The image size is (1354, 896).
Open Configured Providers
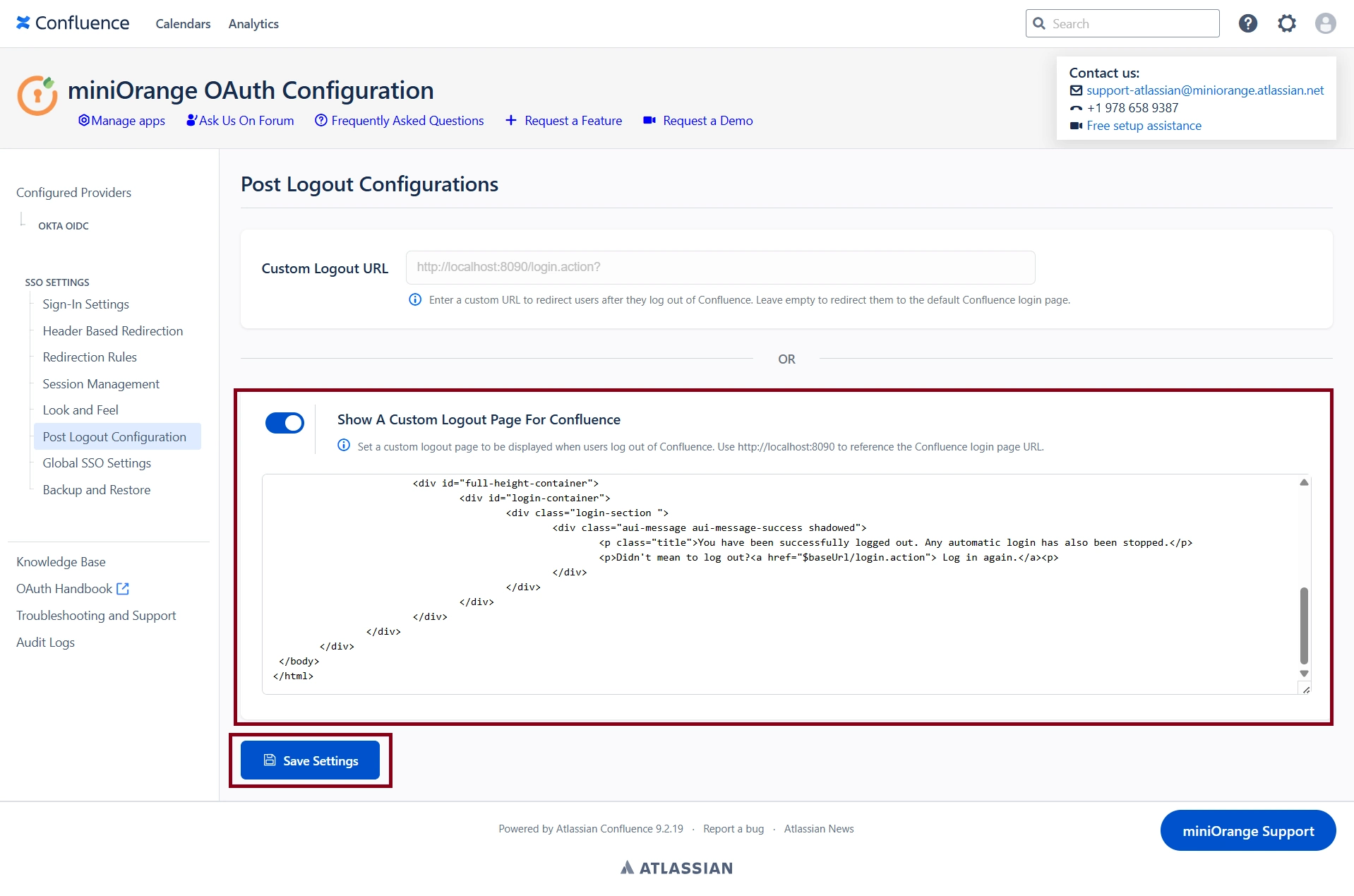coord(73,193)
